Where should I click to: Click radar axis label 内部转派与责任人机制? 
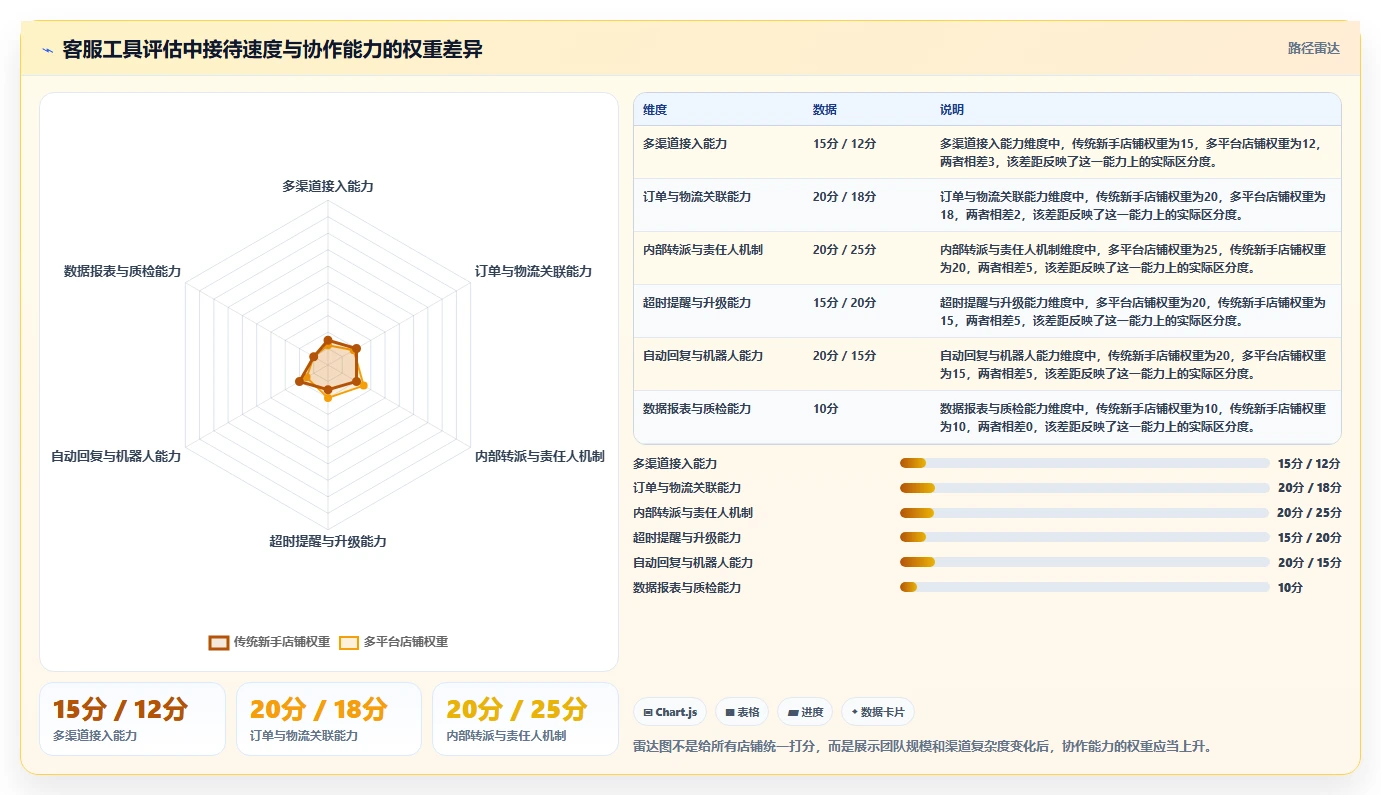point(540,456)
